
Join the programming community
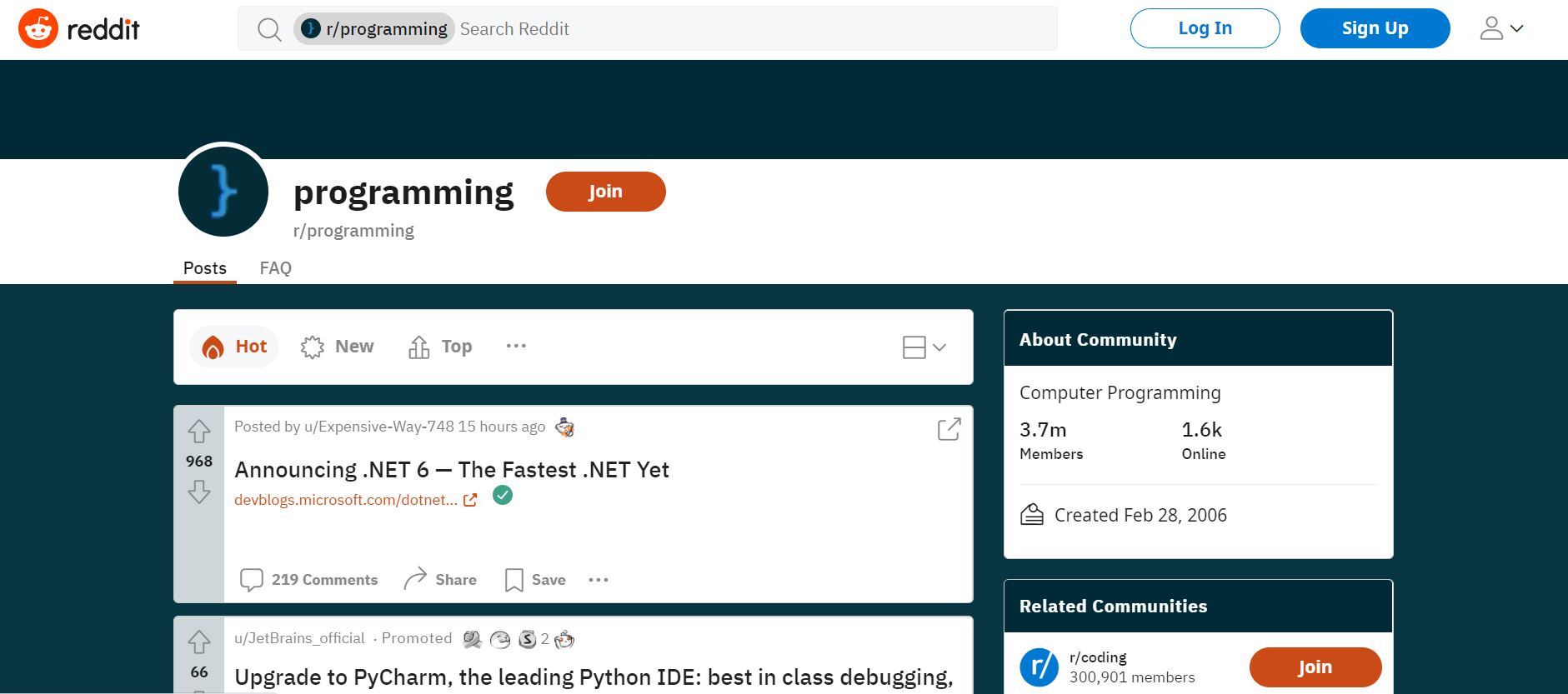(605, 192)
